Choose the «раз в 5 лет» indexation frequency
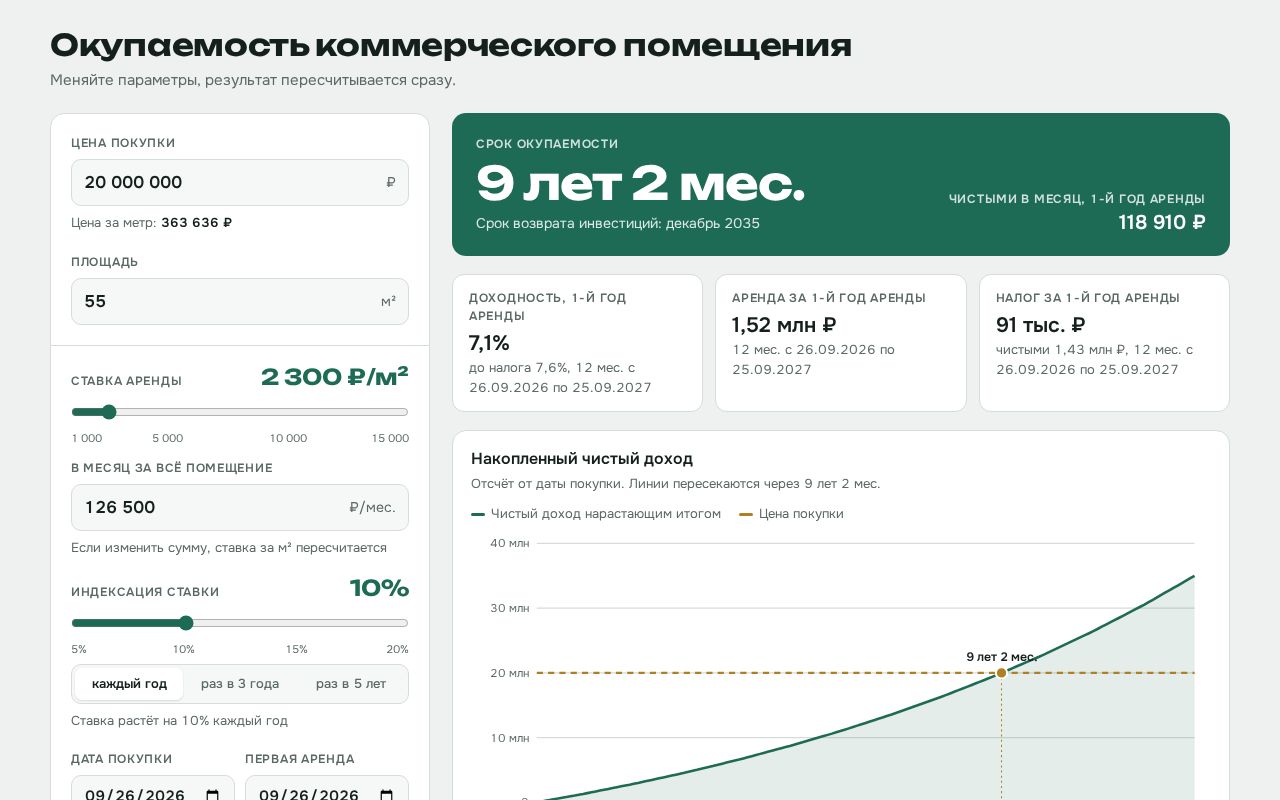Screen dimensions: 1280x800 [351, 684]
